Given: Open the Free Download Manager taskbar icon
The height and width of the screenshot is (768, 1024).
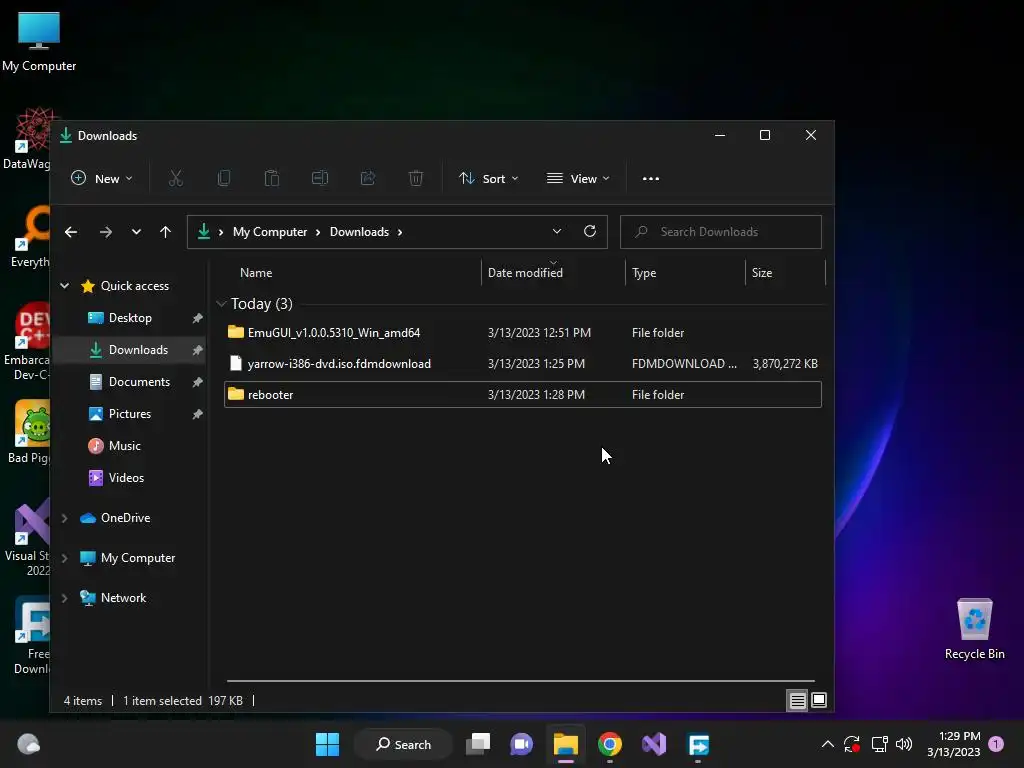Looking at the screenshot, I should click(698, 744).
